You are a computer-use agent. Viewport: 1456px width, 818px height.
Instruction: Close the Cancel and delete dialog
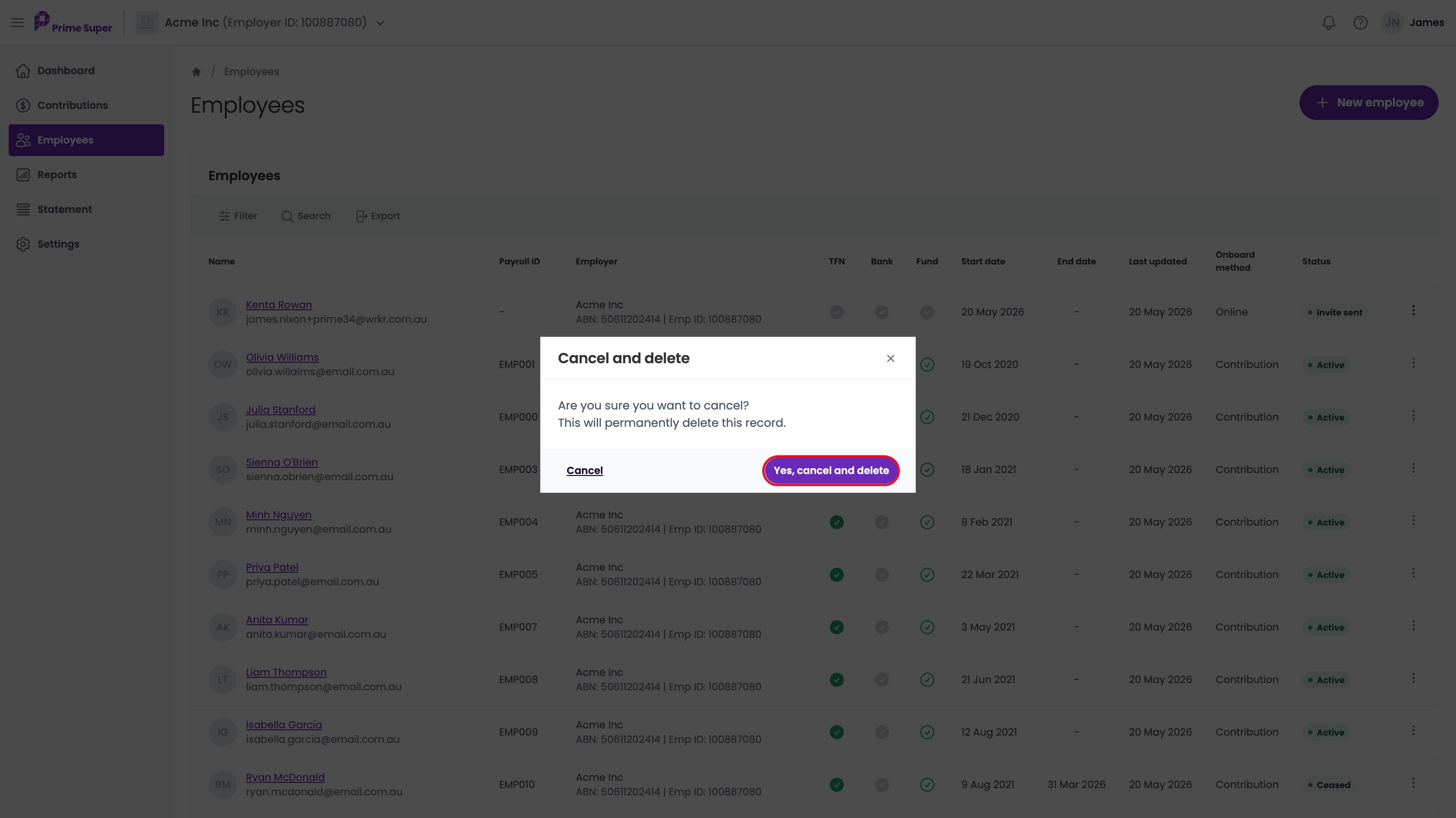click(x=890, y=358)
